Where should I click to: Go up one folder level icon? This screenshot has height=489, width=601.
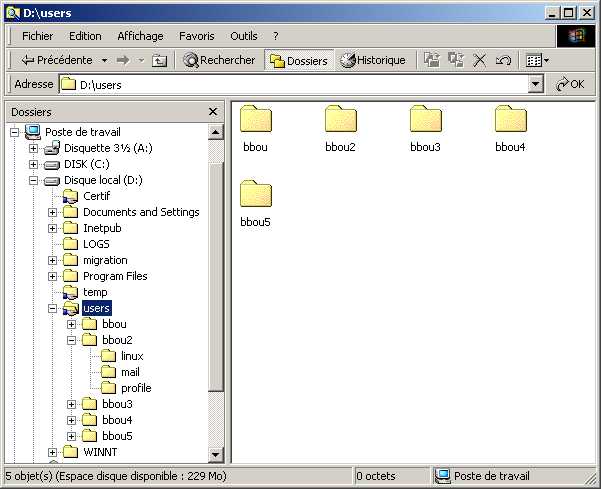(x=159, y=61)
